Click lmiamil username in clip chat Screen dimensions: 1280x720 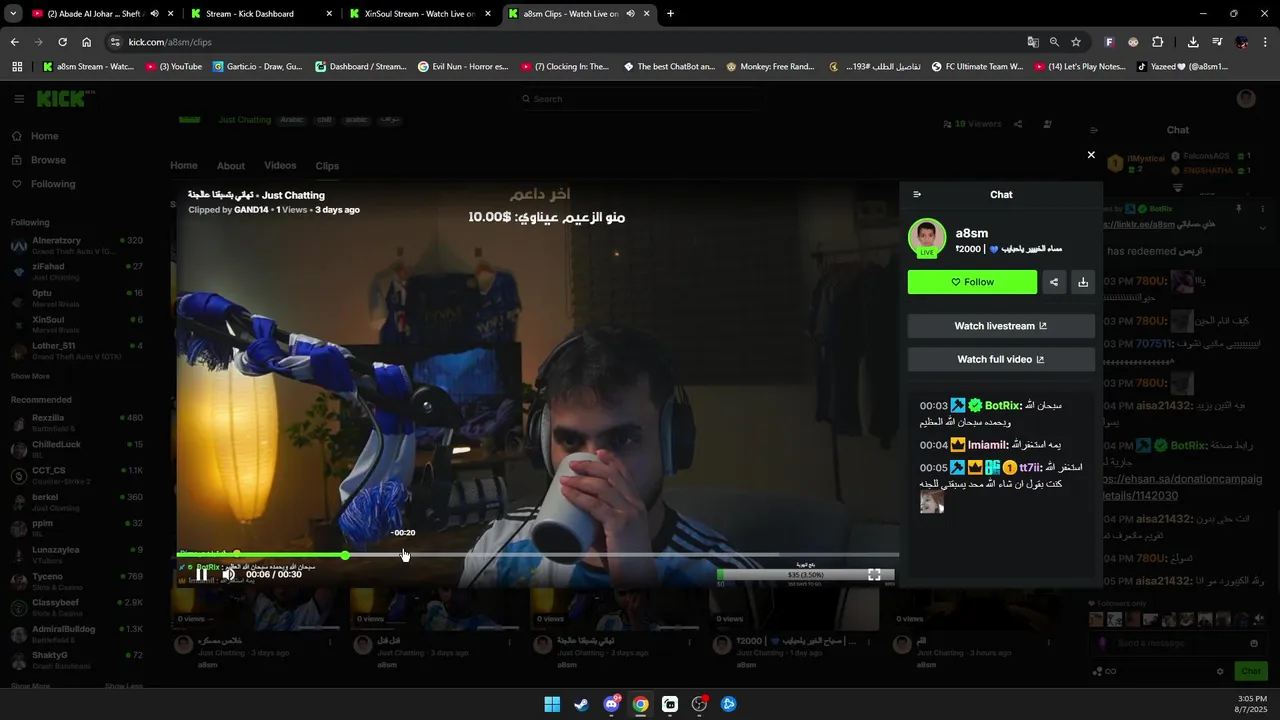[988, 445]
